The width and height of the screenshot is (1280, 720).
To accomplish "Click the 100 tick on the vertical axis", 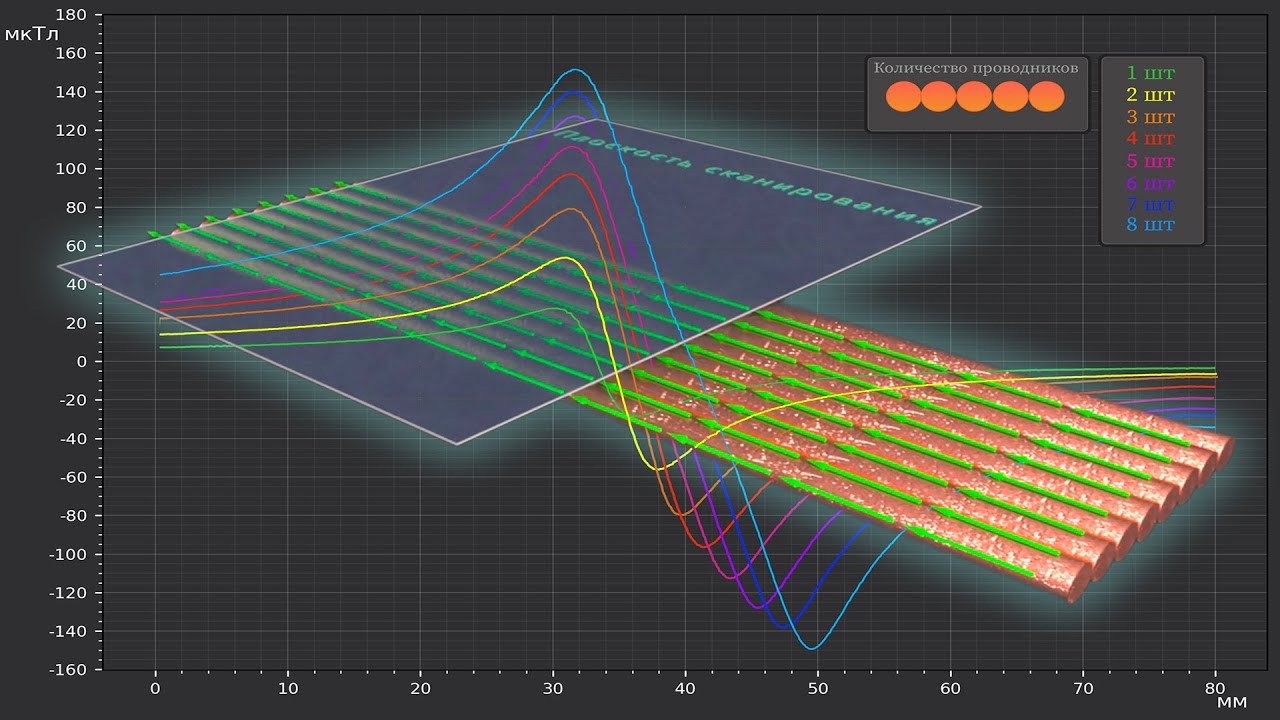I will pyautogui.click(x=73, y=169).
